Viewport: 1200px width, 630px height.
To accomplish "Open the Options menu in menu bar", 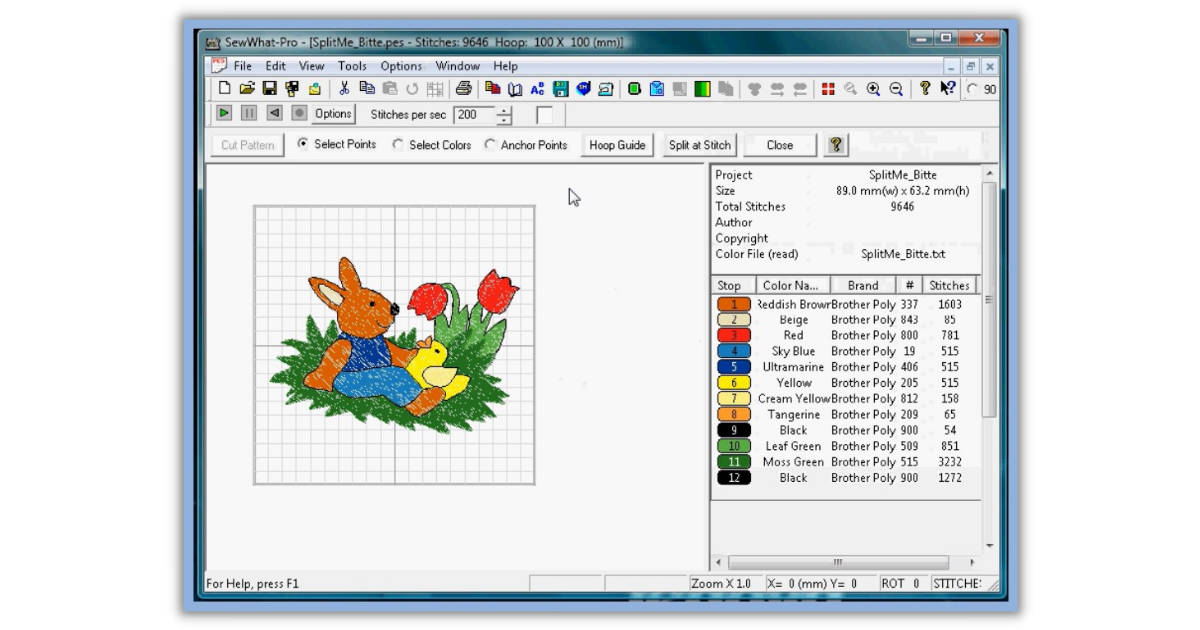I will point(401,66).
